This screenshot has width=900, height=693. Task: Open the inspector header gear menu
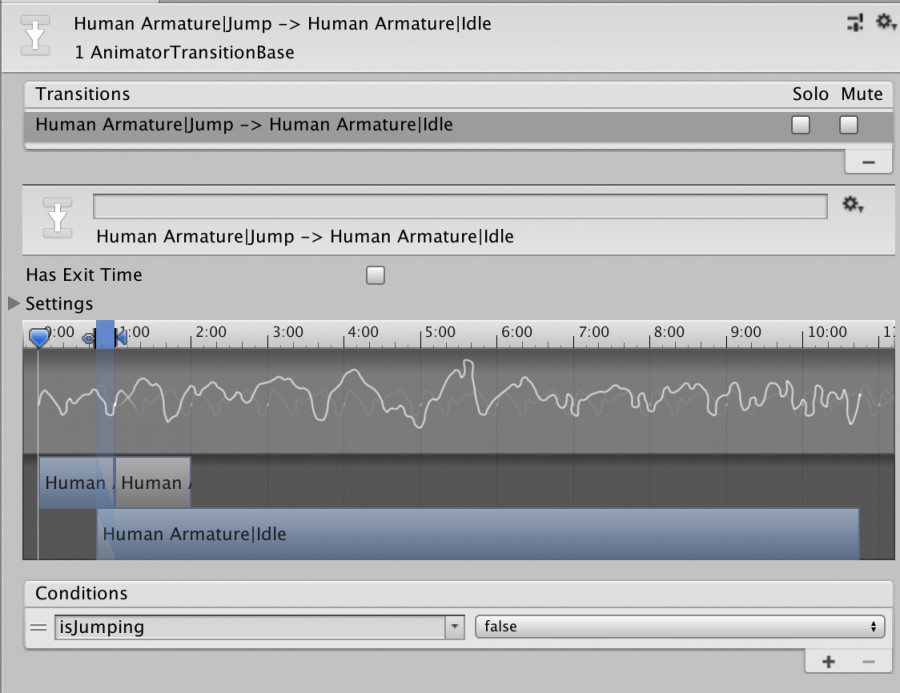point(886,22)
